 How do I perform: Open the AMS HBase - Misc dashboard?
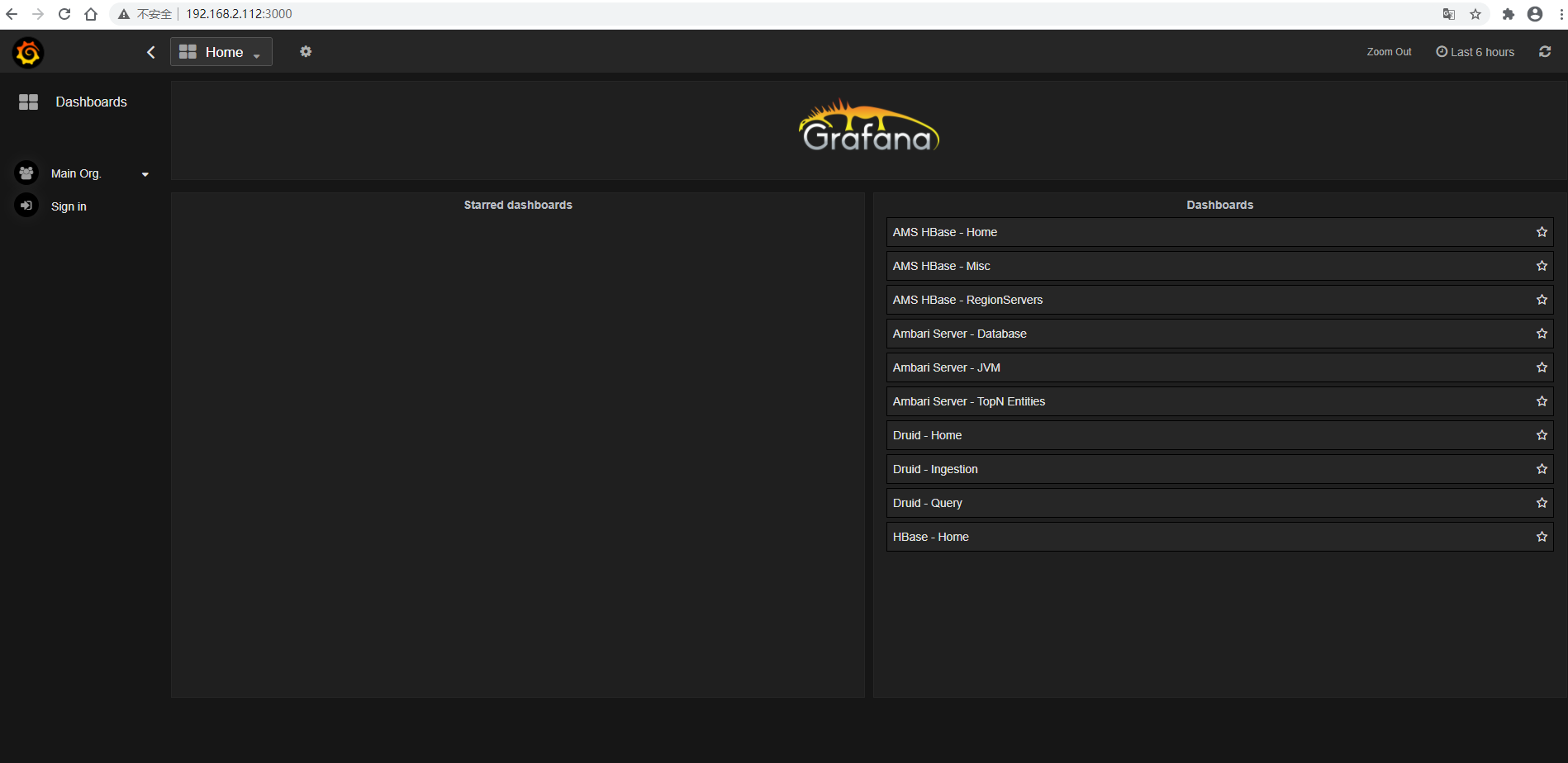(x=1219, y=266)
